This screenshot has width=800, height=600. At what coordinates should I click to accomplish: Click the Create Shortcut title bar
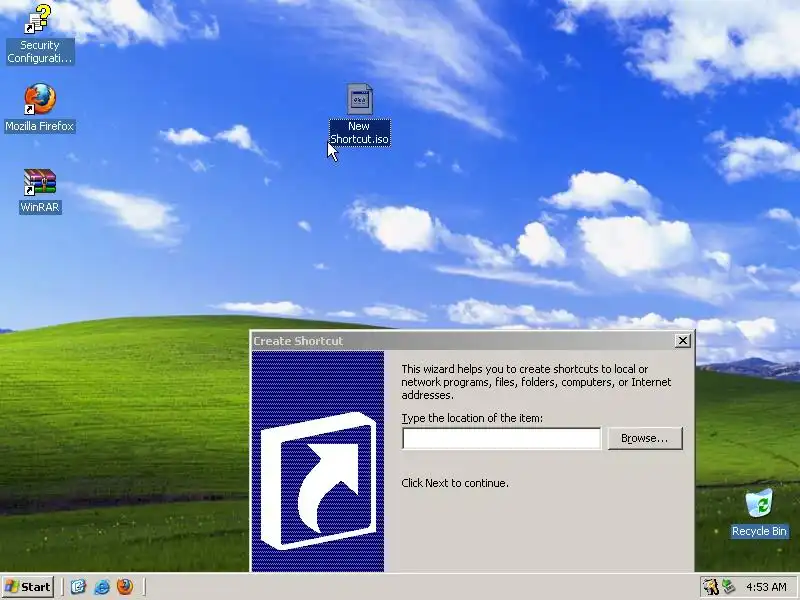(472, 341)
